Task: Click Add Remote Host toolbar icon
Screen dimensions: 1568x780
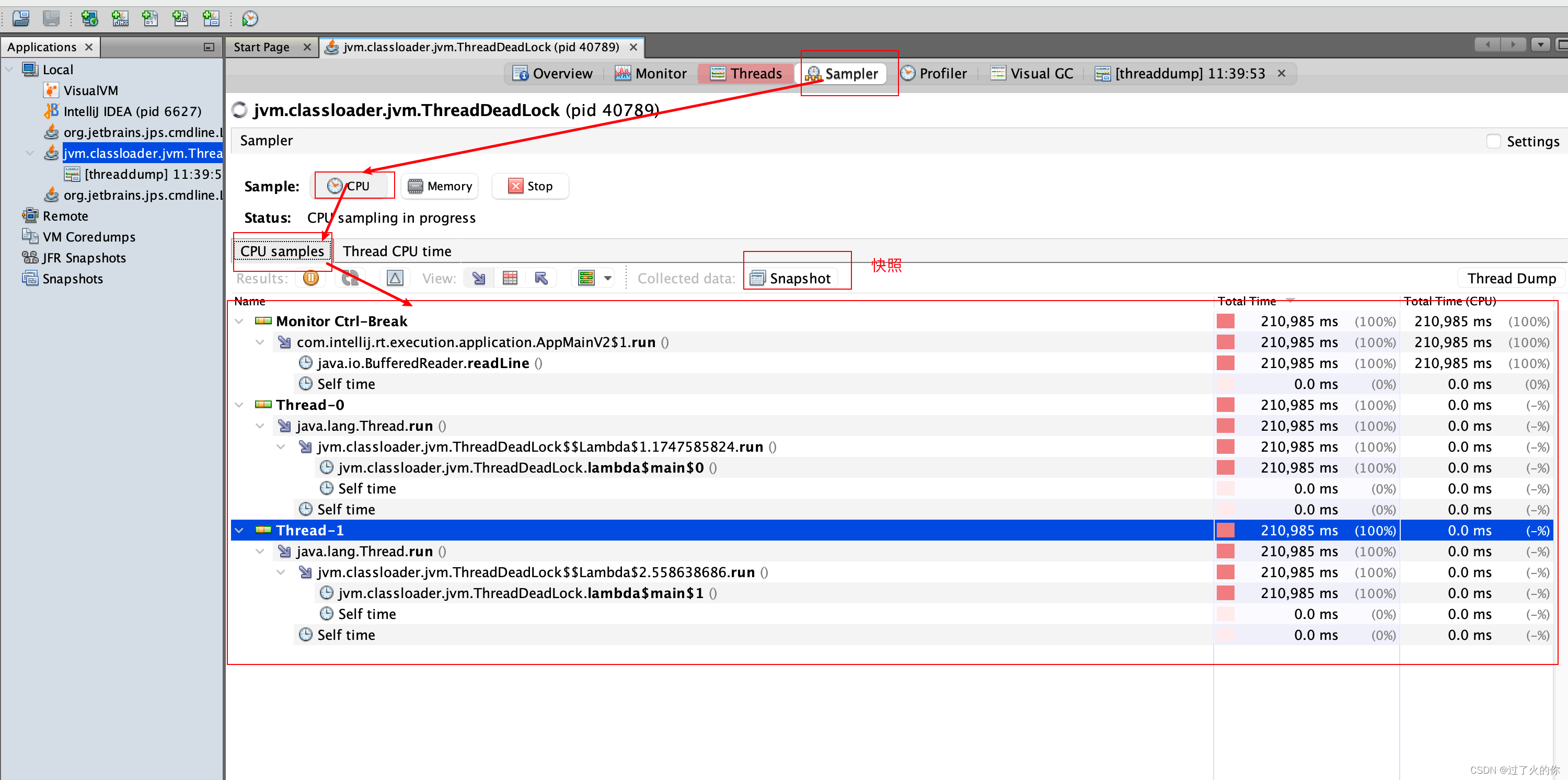Action: [89, 18]
